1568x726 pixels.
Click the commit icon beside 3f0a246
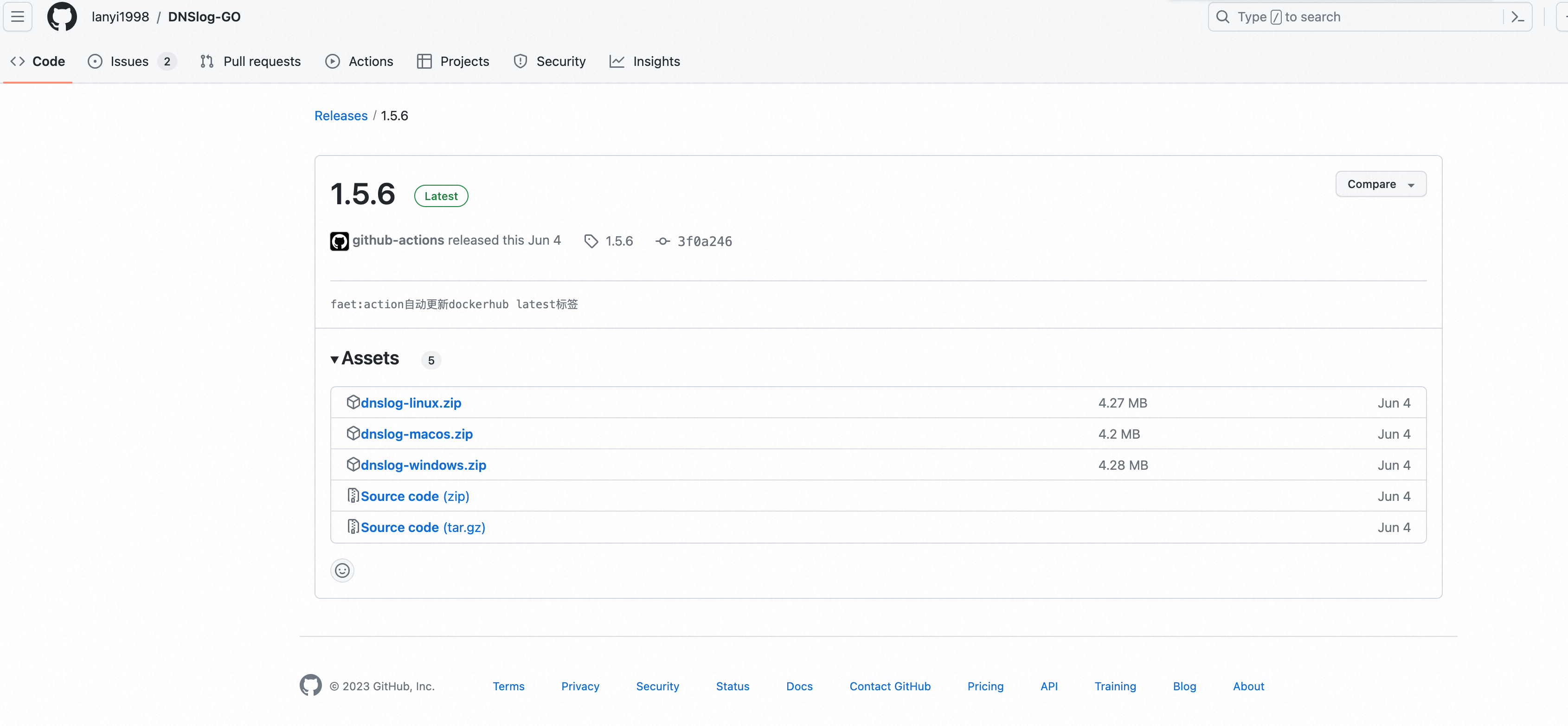pyautogui.click(x=662, y=241)
